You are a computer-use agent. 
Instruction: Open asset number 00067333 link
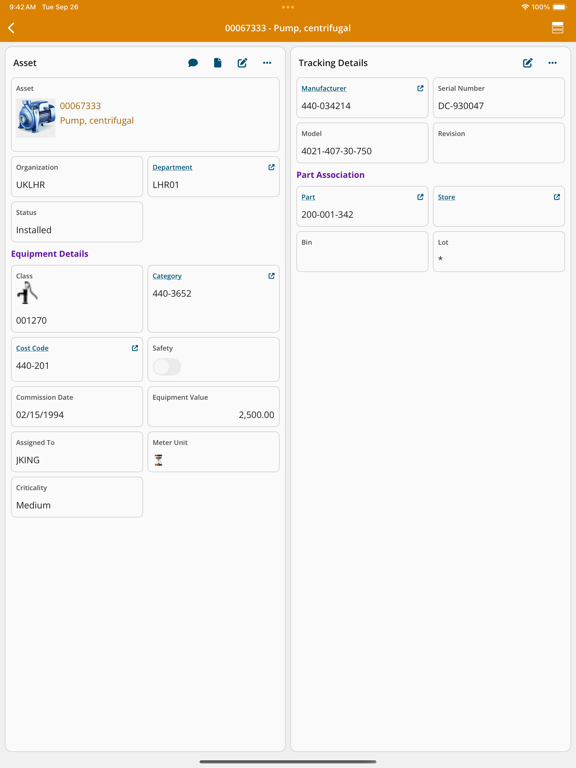[80, 106]
